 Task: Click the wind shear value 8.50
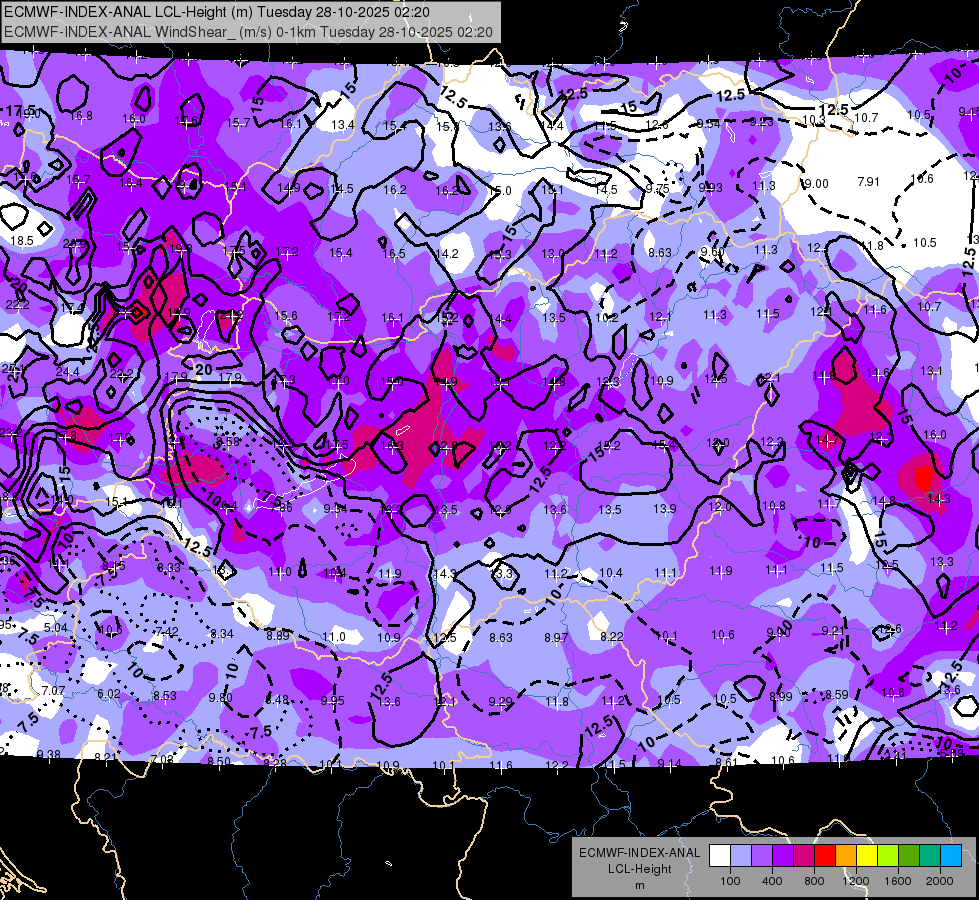219,761
